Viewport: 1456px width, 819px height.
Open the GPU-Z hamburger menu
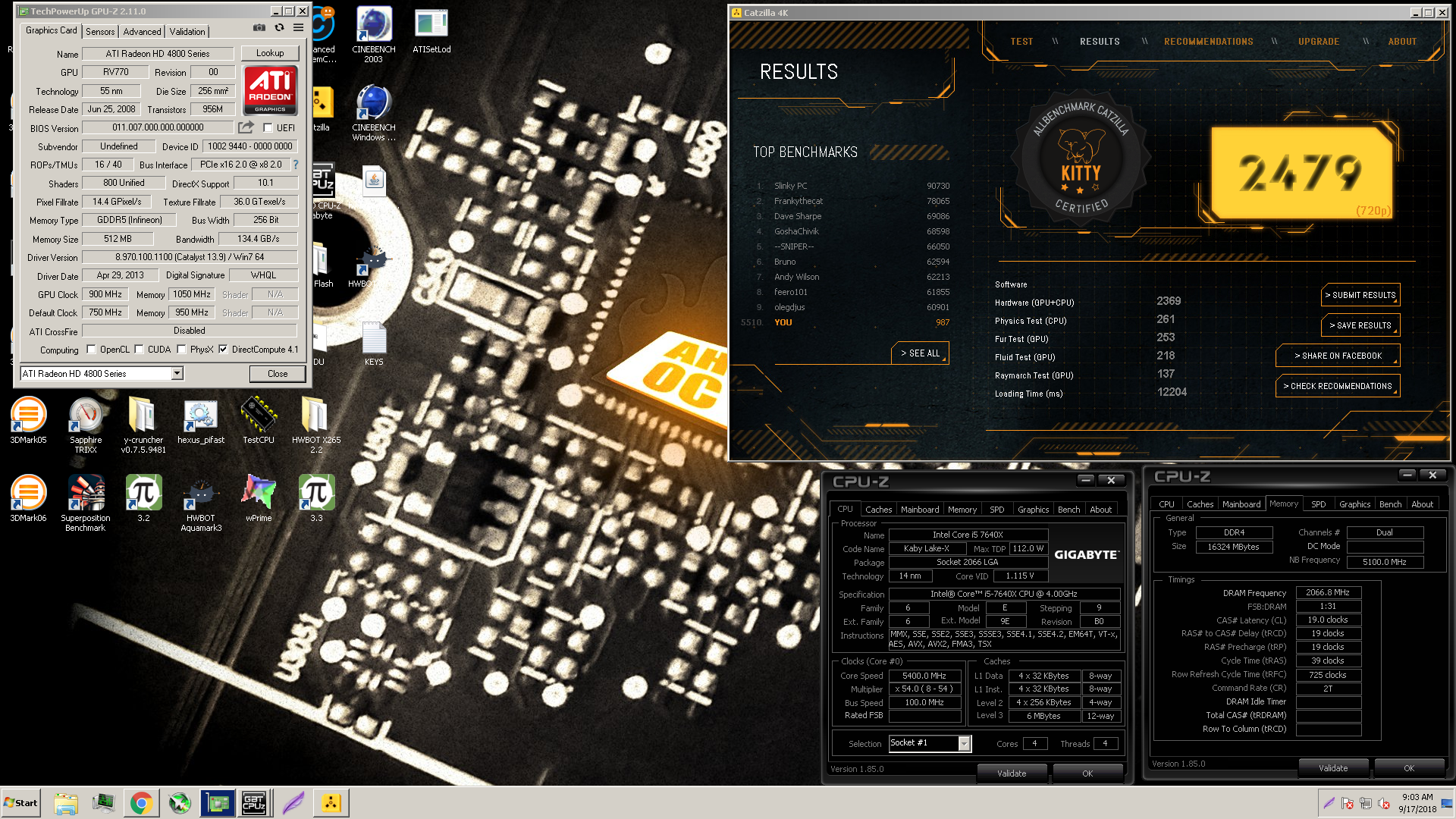click(299, 28)
